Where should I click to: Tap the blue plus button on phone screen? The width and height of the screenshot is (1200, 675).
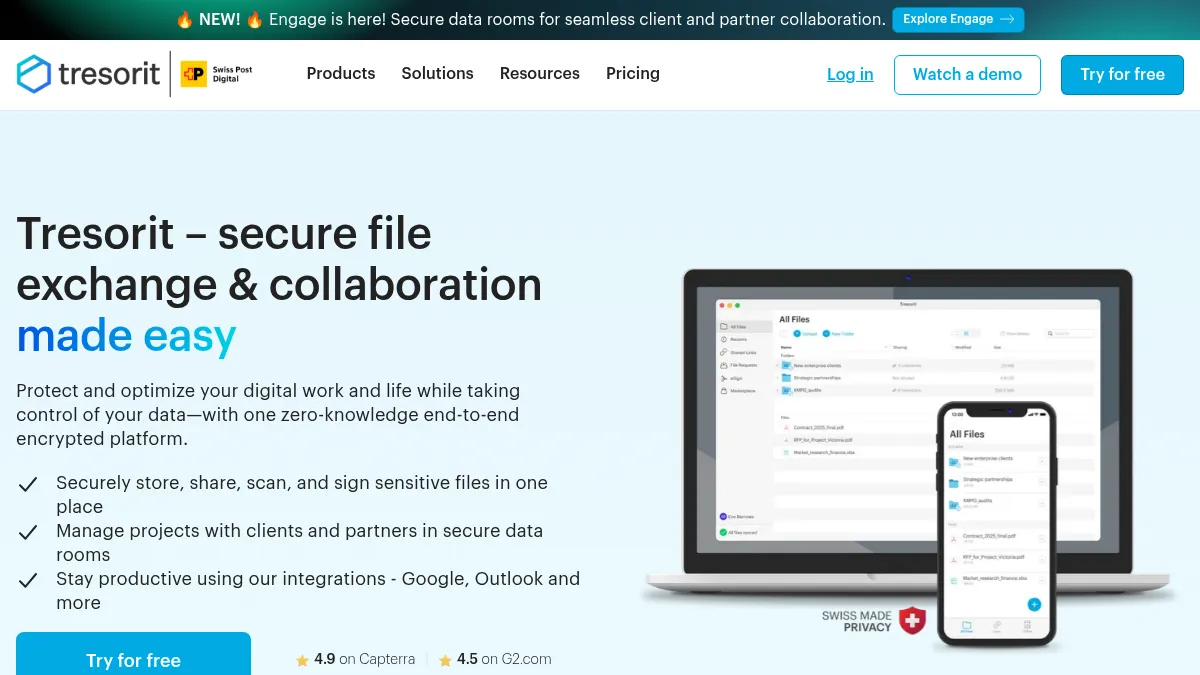1033,604
